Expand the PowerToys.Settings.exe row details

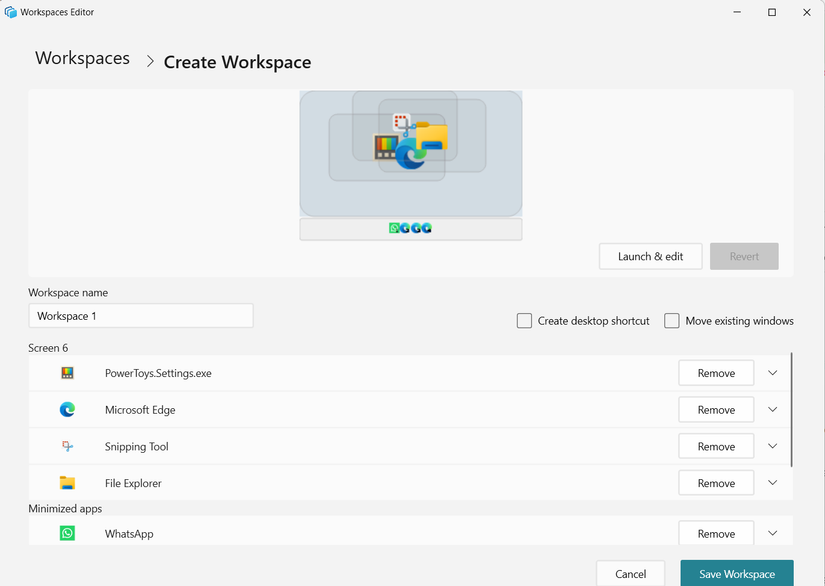tap(771, 372)
